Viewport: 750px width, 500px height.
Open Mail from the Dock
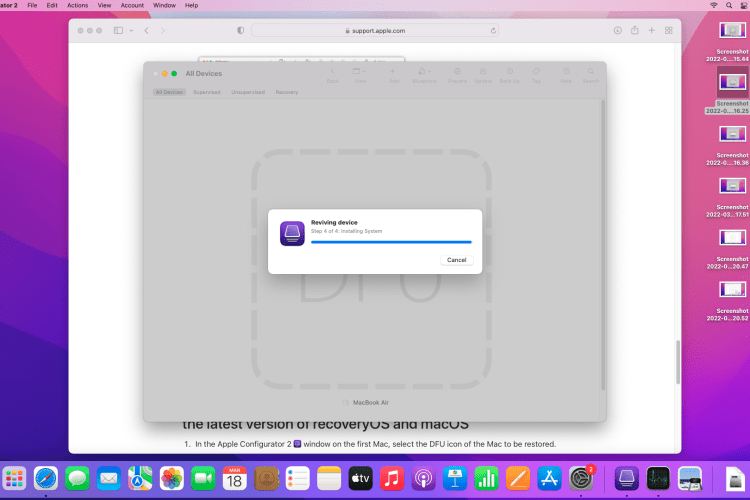click(109, 478)
